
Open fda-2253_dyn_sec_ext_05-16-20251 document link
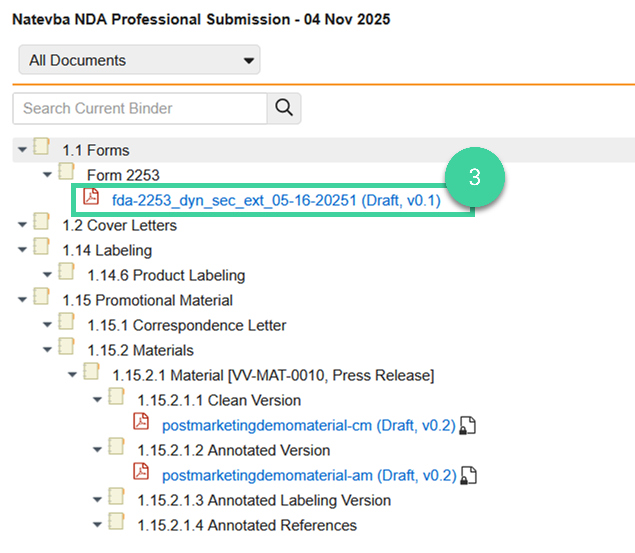[276, 200]
